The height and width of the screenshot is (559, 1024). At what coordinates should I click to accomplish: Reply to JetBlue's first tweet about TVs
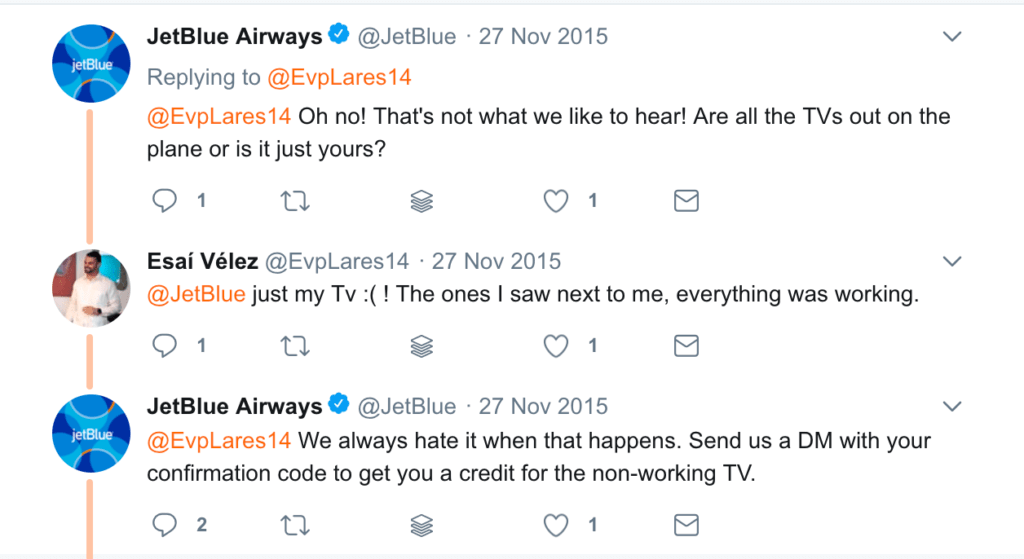(x=164, y=201)
